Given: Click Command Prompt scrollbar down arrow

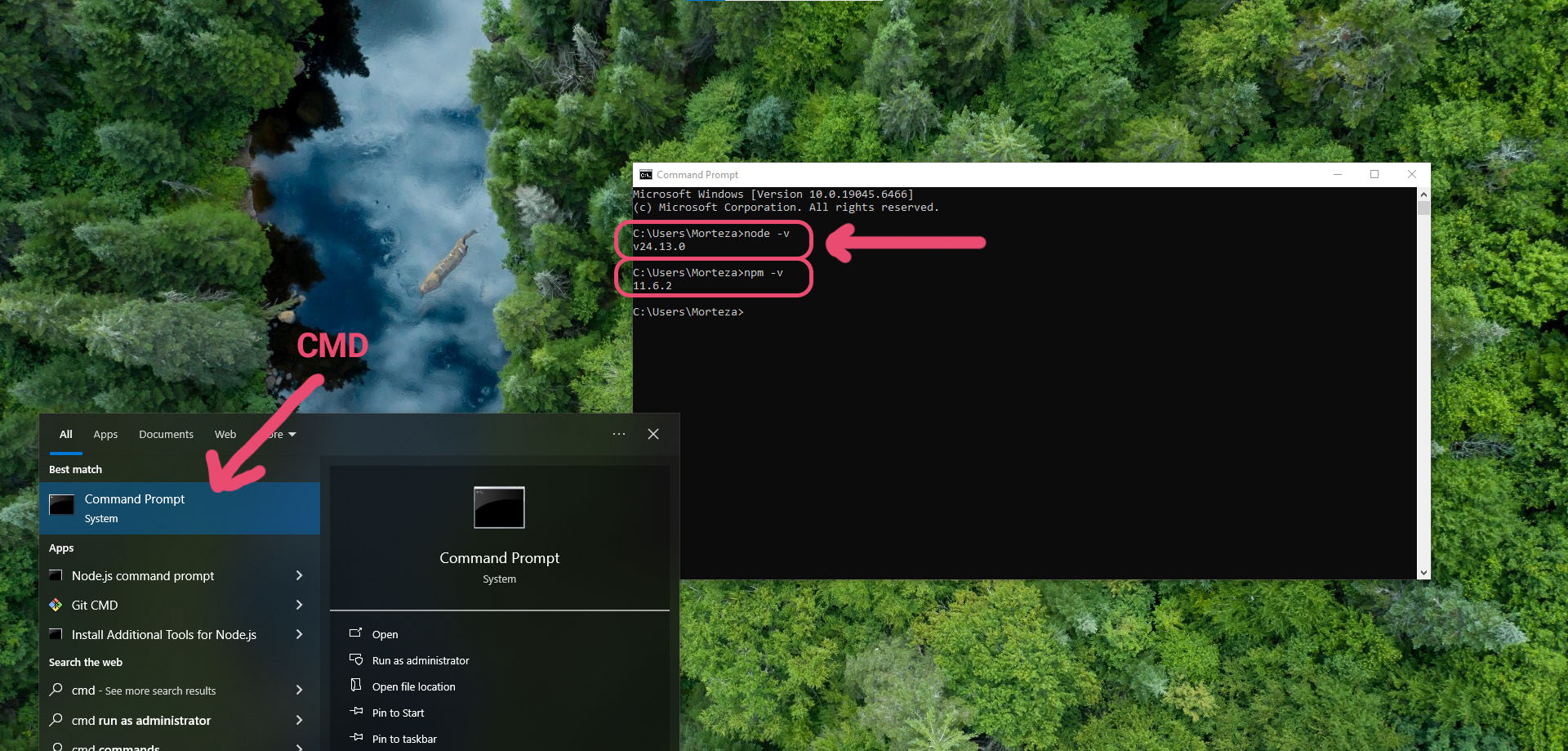Looking at the screenshot, I should click(1423, 573).
